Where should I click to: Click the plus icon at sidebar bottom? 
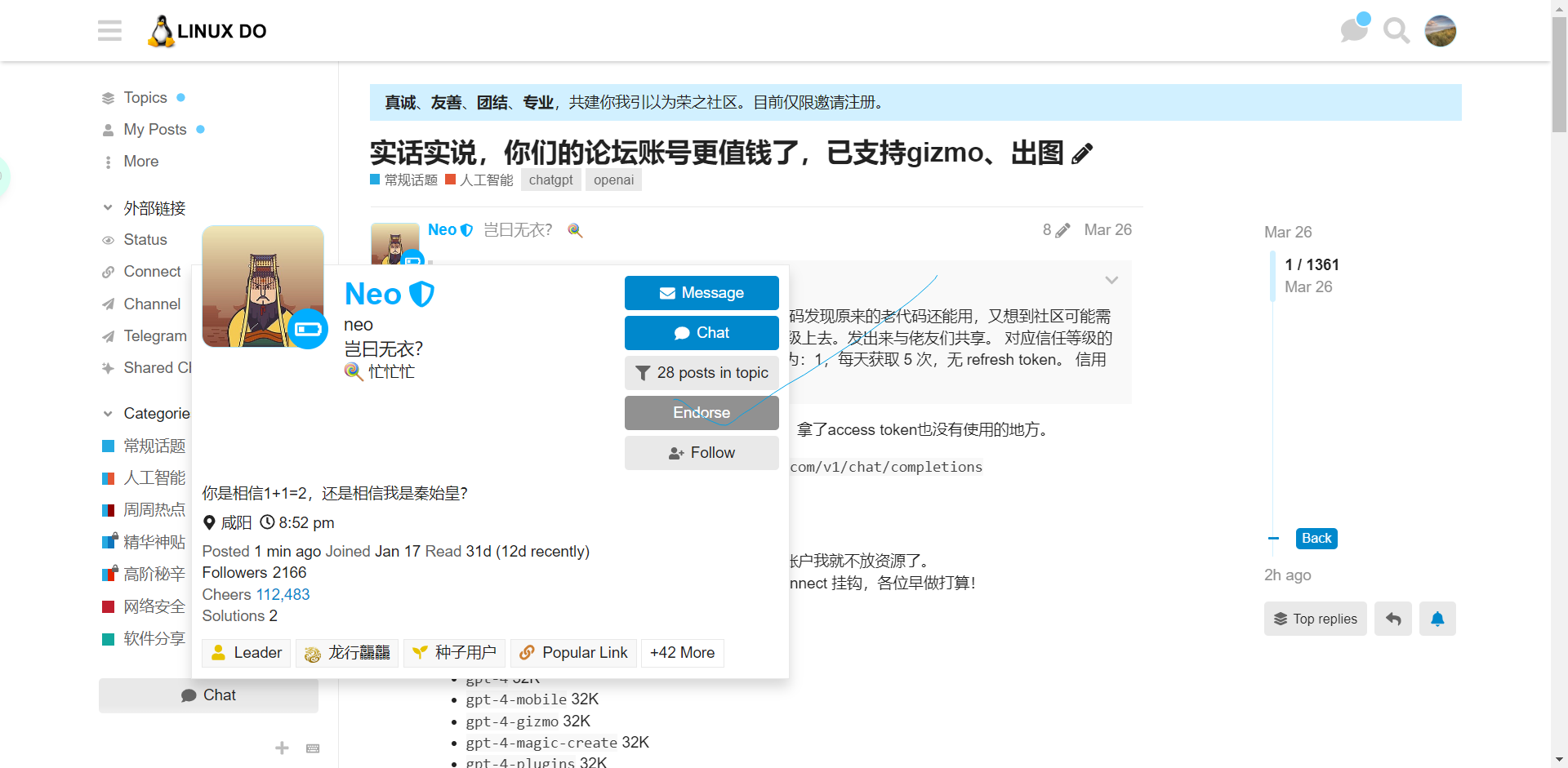[x=282, y=748]
